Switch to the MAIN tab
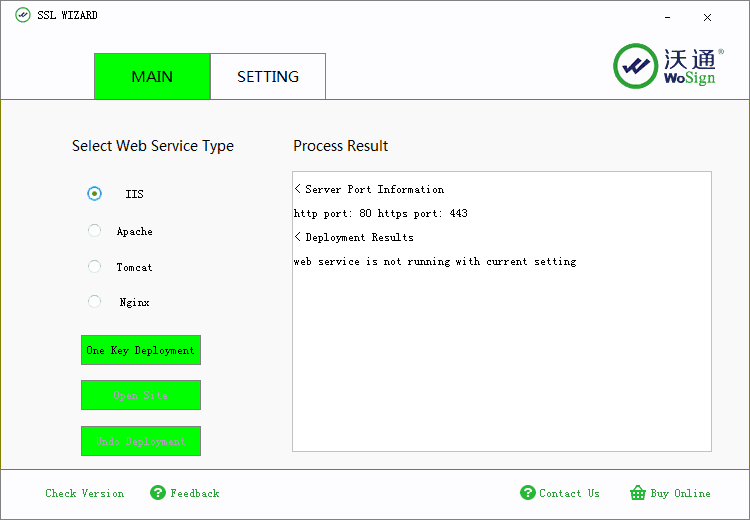 click(x=152, y=77)
